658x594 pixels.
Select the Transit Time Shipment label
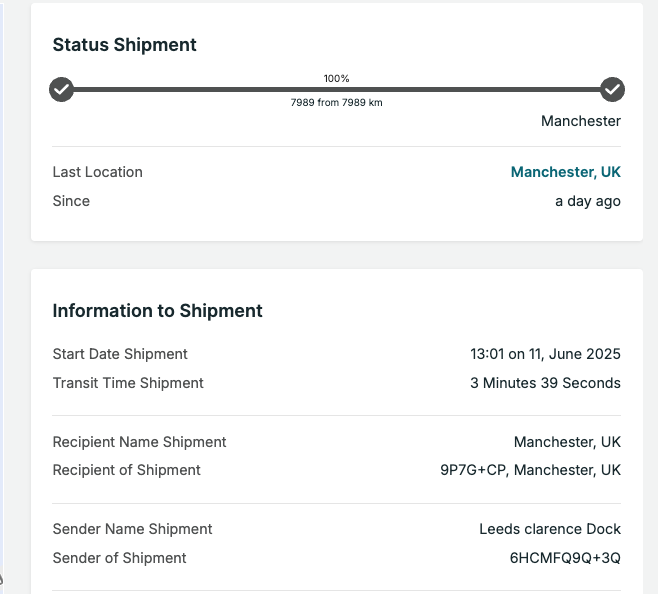[x=128, y=383]
